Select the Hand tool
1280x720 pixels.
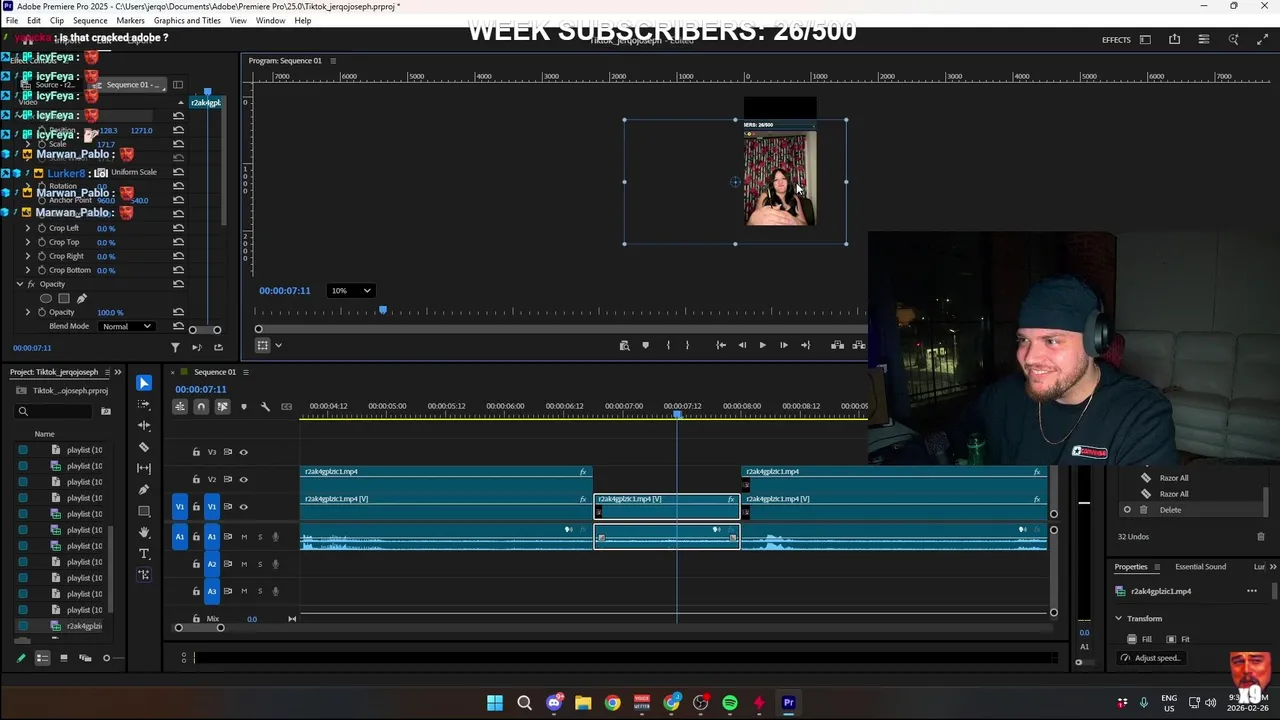click(144, 532)
